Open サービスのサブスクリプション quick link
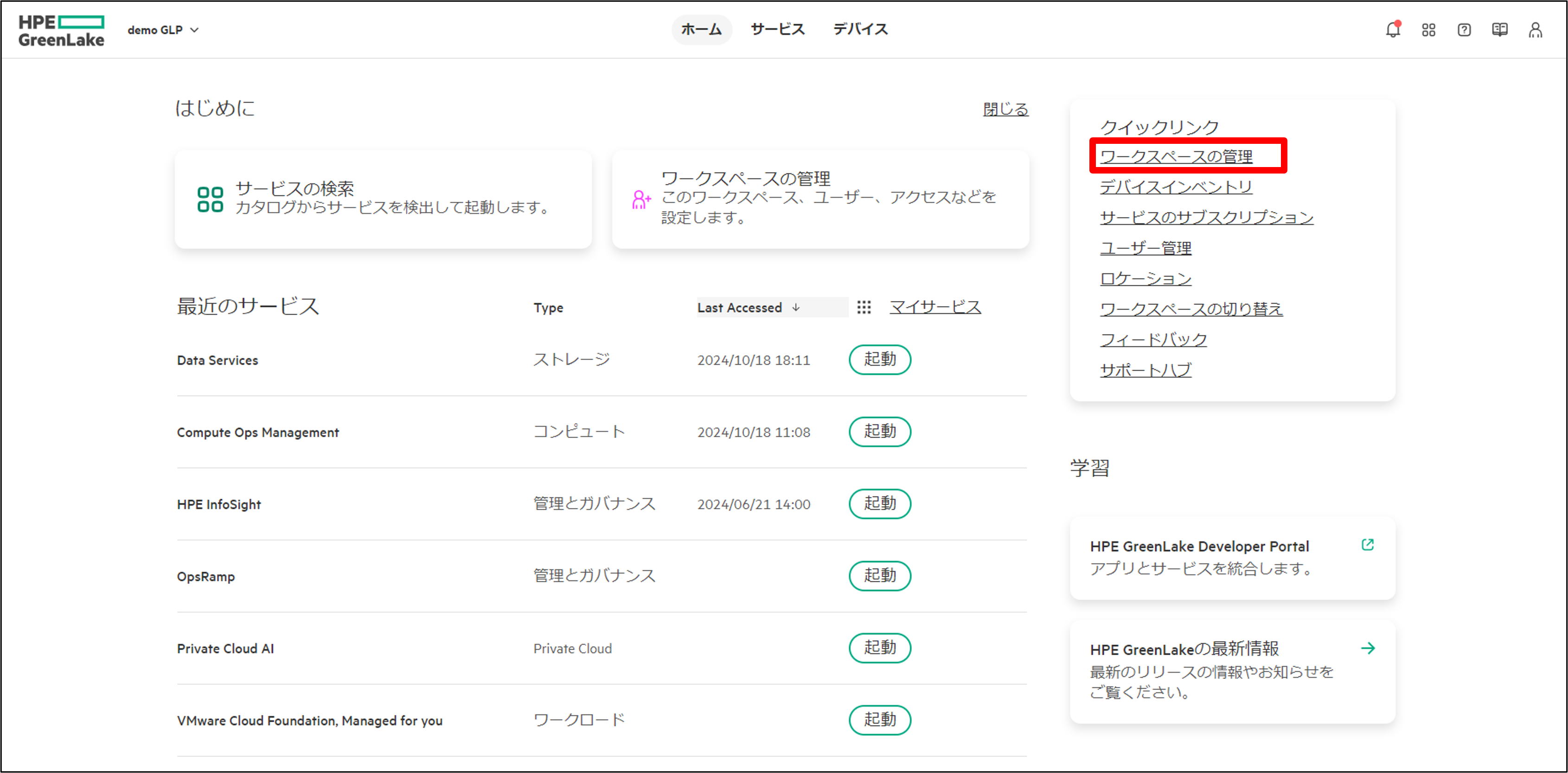Viewport: 1568px width, 773px height. point(1206,218)
